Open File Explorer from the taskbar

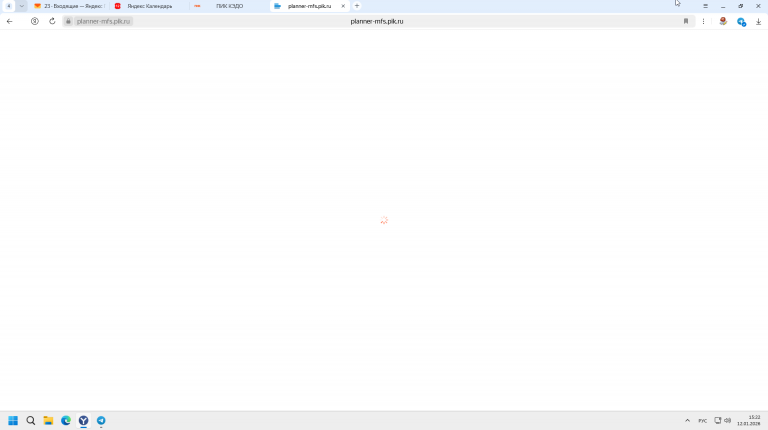[x=48, y=421]
